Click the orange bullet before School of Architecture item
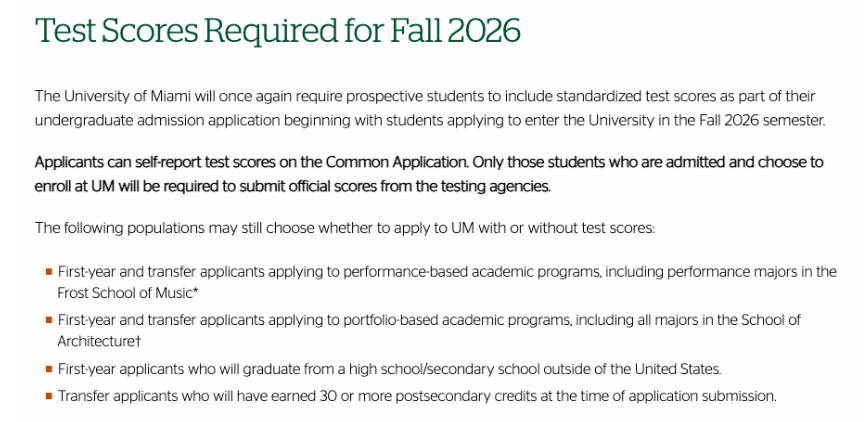This screenshot has height=422, width=866. (x=49, y=320)
